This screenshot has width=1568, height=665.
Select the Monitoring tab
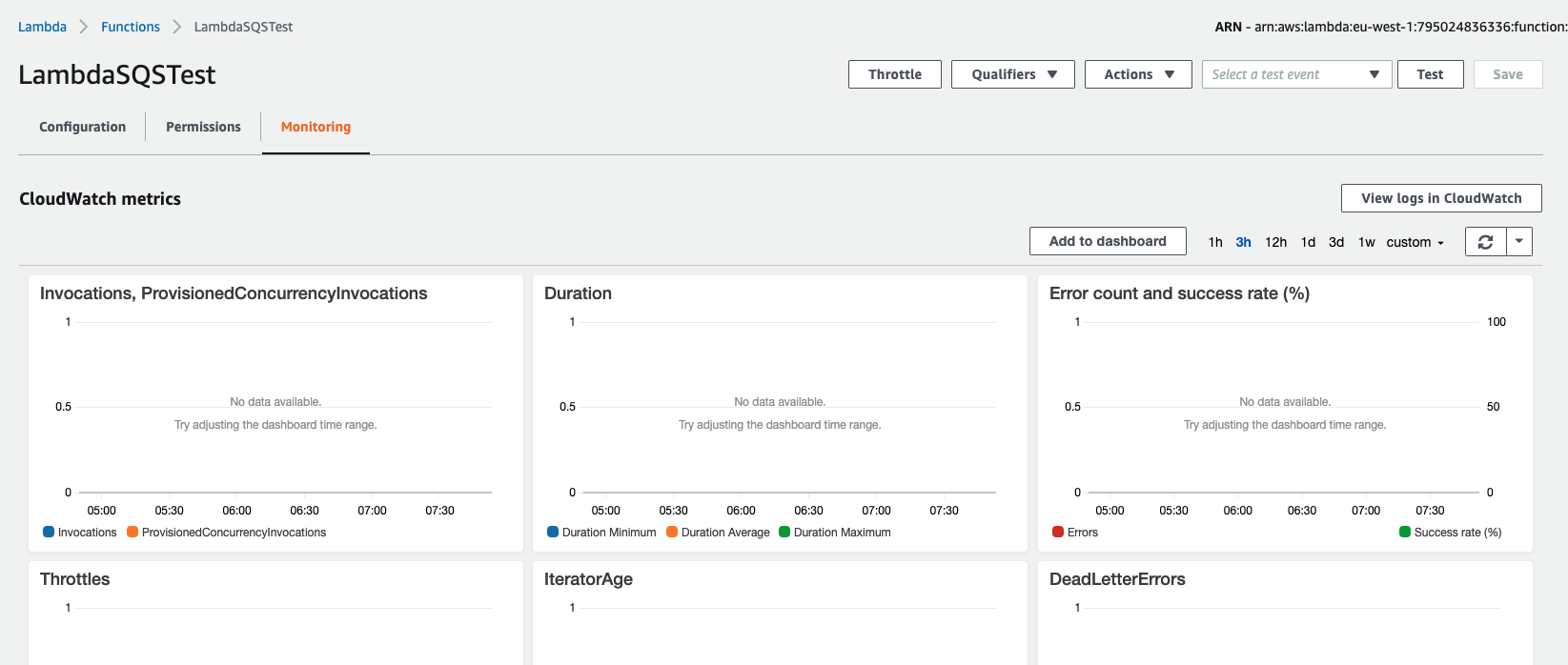pyautogui.click(x=316, y=127)
